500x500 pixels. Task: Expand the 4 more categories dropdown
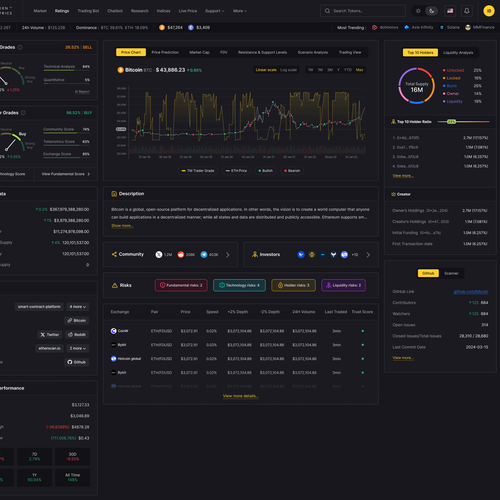[78, 307]
